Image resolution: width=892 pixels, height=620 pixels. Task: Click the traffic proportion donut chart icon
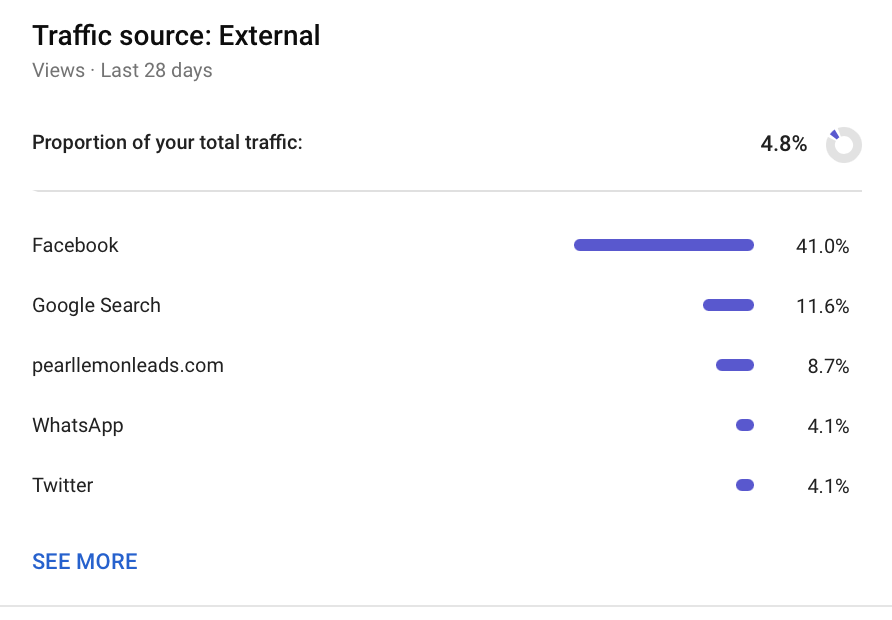(x=844, y=144)
